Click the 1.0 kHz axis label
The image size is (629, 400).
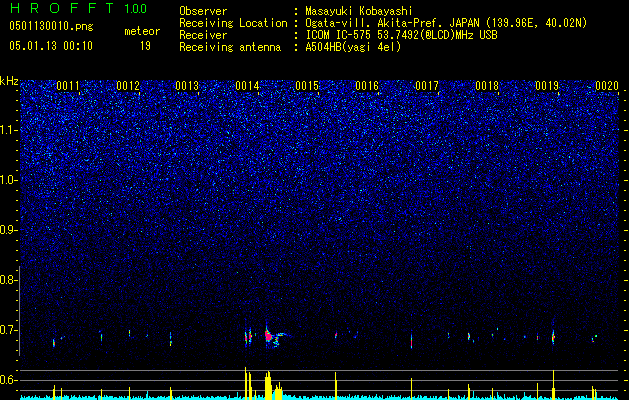tap(7, 180)
